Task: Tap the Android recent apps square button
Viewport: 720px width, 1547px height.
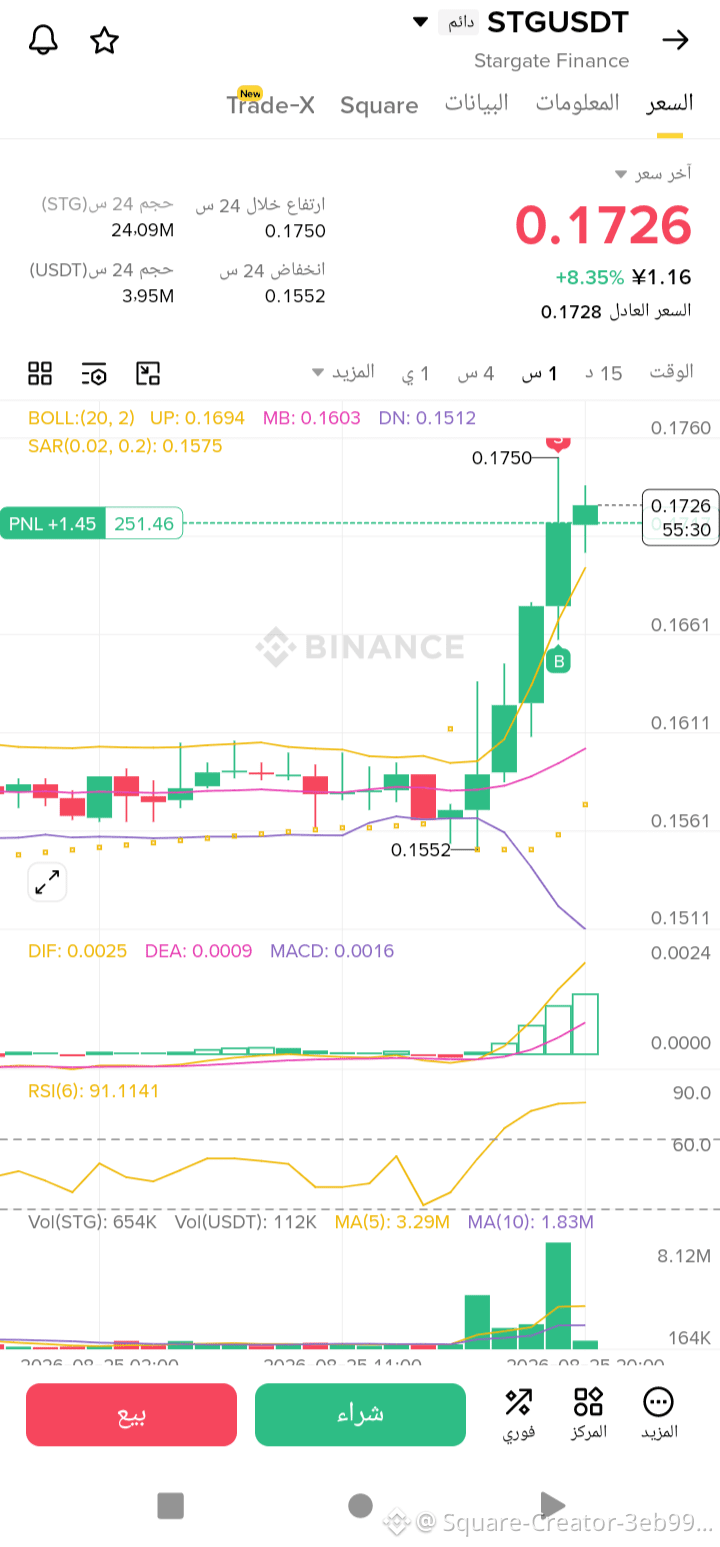Action: click(x=171, y=1505)
